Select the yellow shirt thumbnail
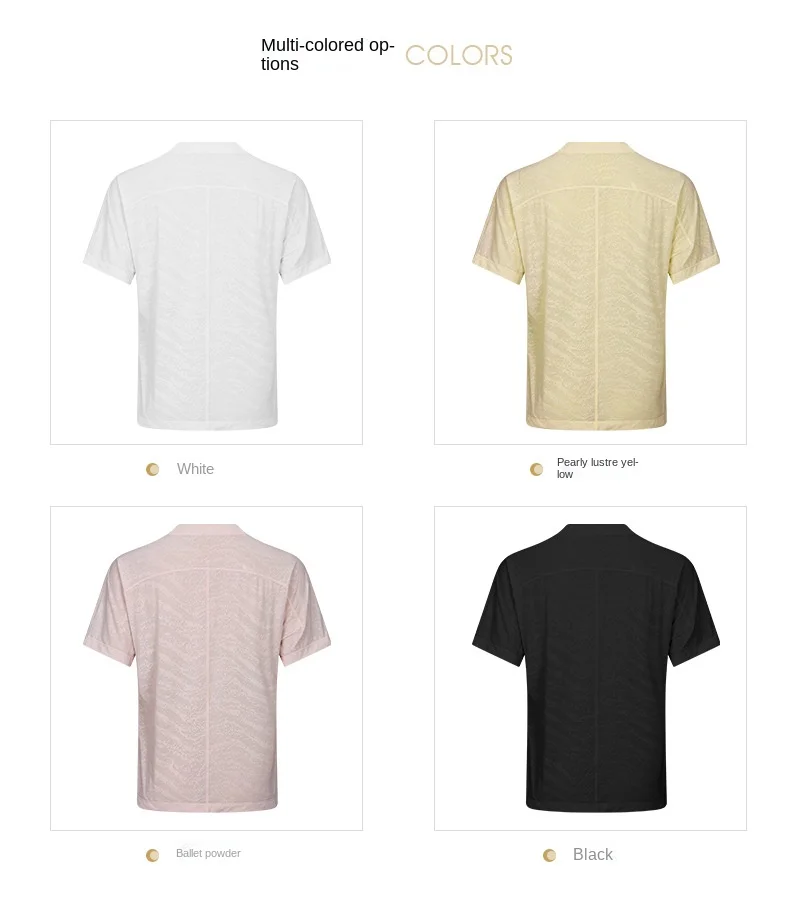 pos(590,282)
